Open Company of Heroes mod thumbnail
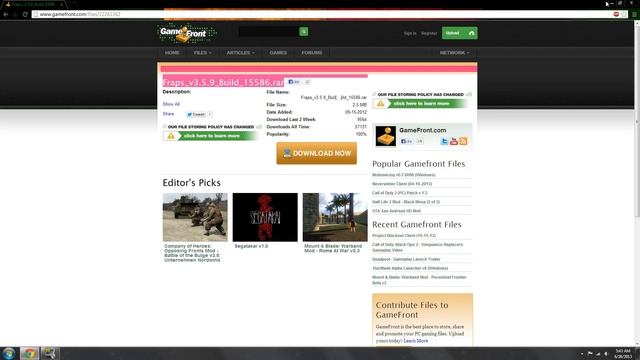 coord(195,217)
